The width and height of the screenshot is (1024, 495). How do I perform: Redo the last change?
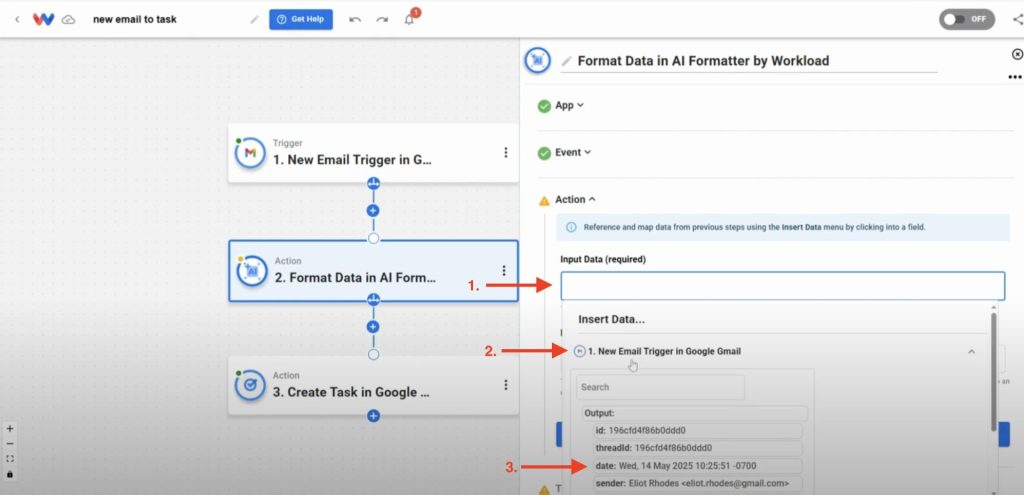click(382, 20)
